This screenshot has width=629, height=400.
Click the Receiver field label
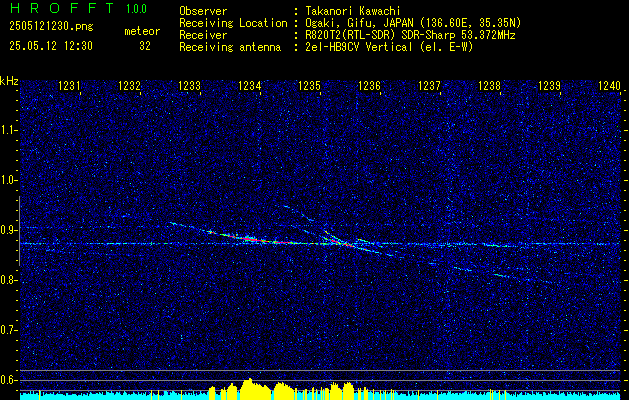[x=203, y=35]
